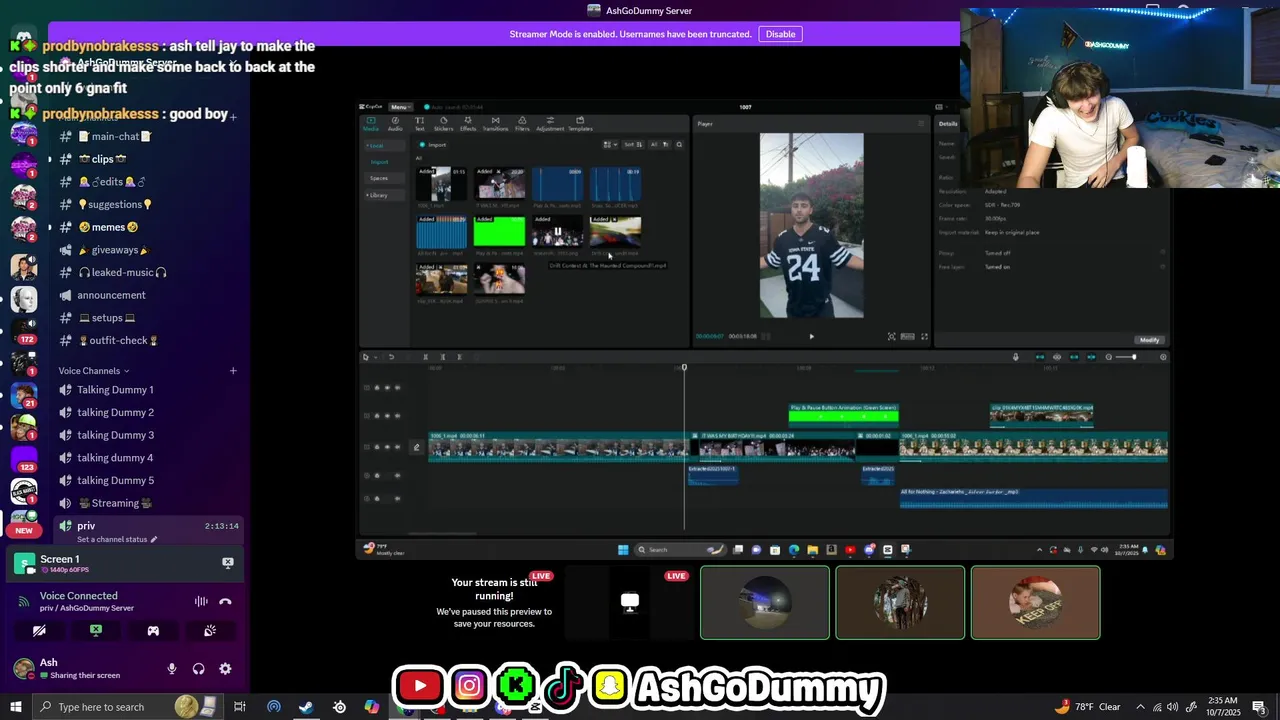Toggle Discord microphone mute next to Ash
This screenshot has height=720, width=1280.
point(172,669)
